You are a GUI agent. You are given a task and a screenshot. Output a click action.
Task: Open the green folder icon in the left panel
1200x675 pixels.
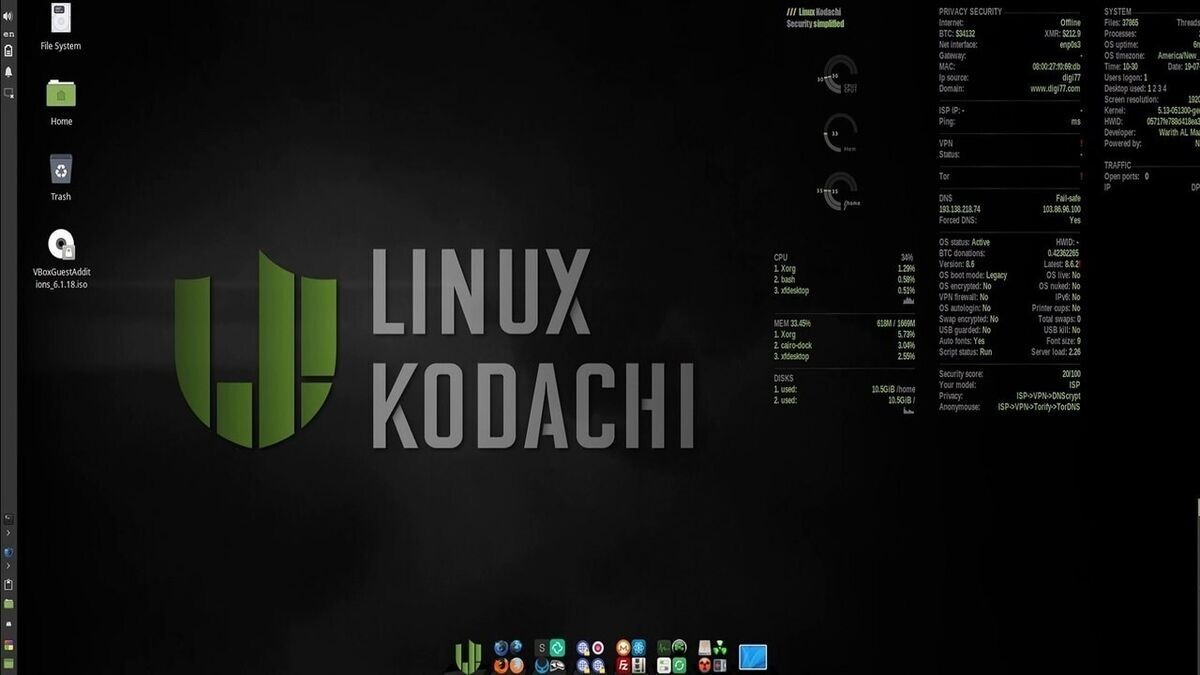point(8,604)
